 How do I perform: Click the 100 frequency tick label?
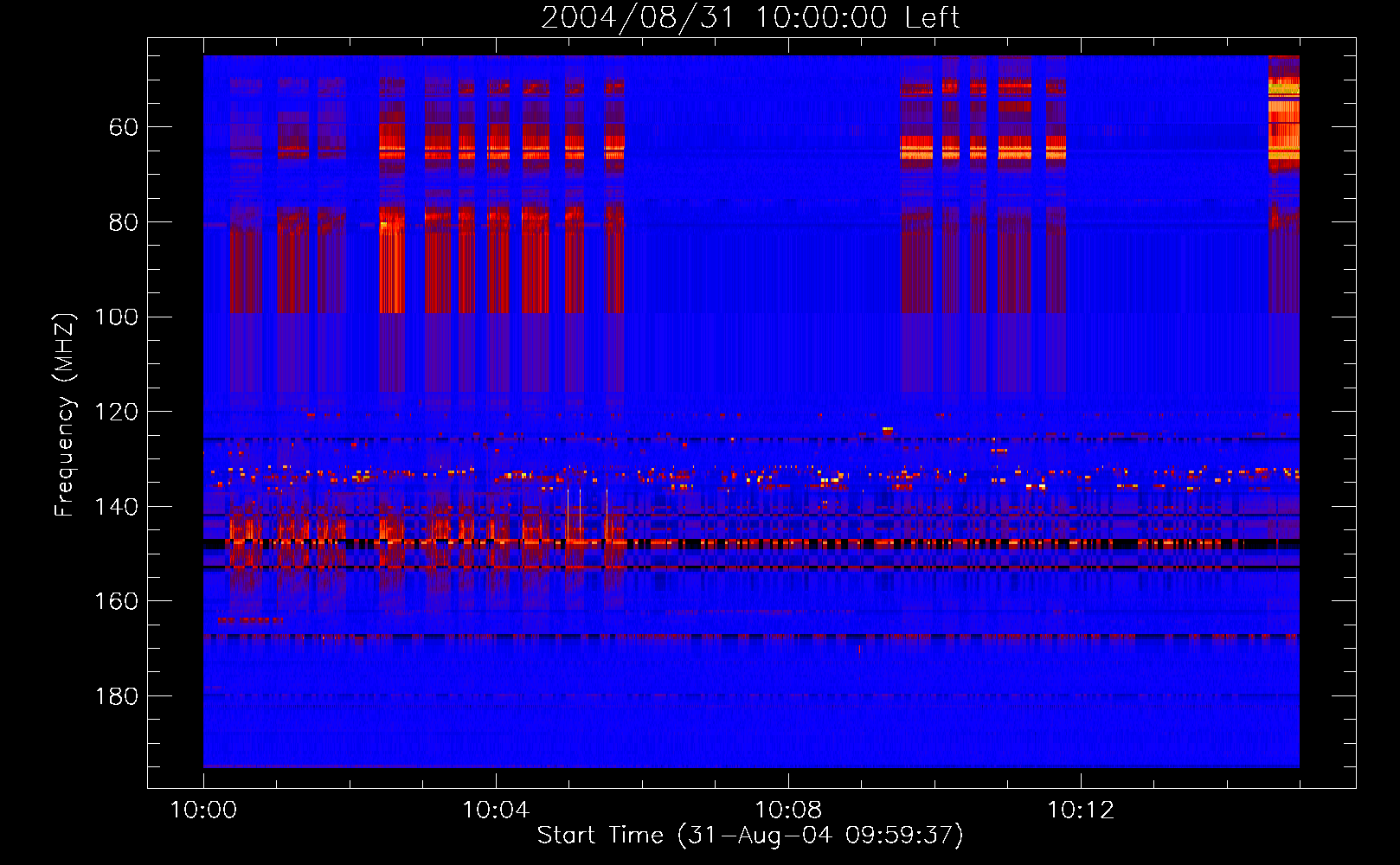click(x=116, y=317)
